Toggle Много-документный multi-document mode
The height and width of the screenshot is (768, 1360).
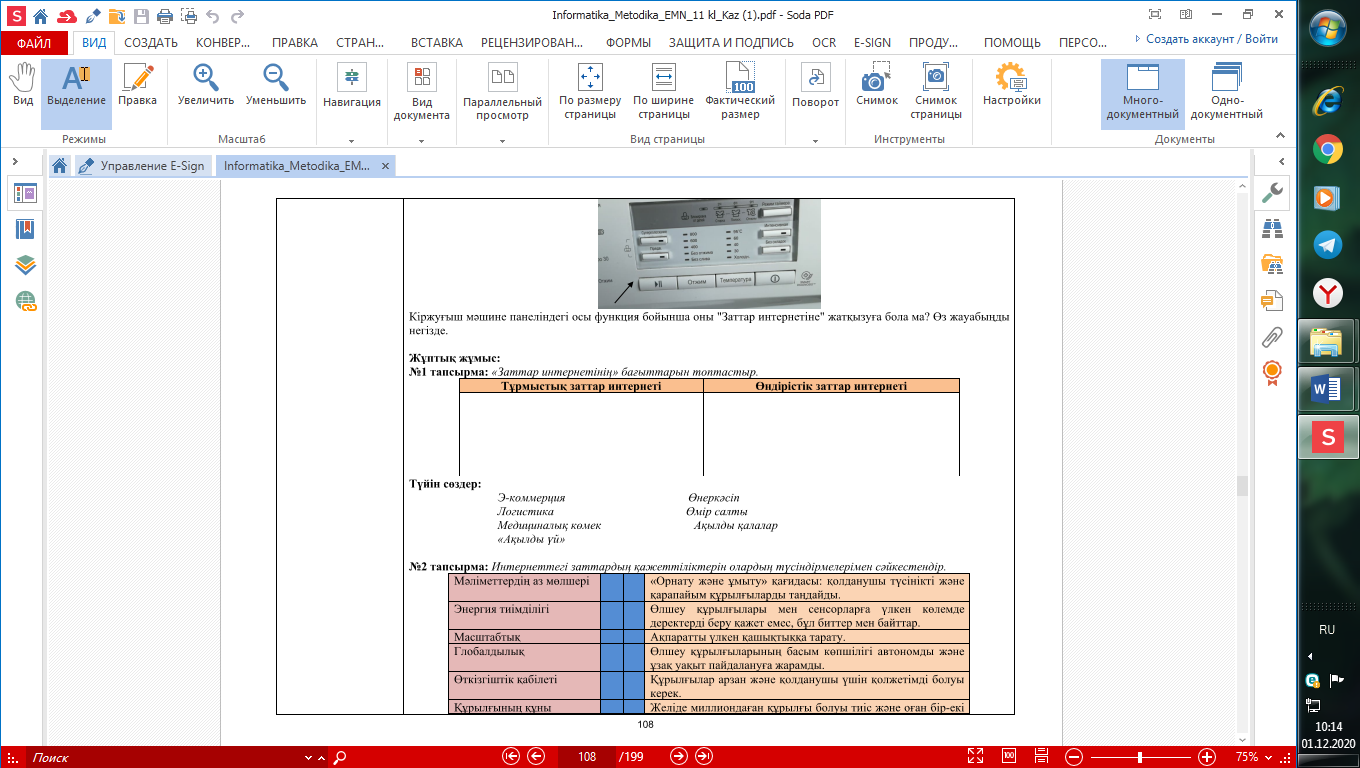pyautogui.click(x=1142, y=91)
